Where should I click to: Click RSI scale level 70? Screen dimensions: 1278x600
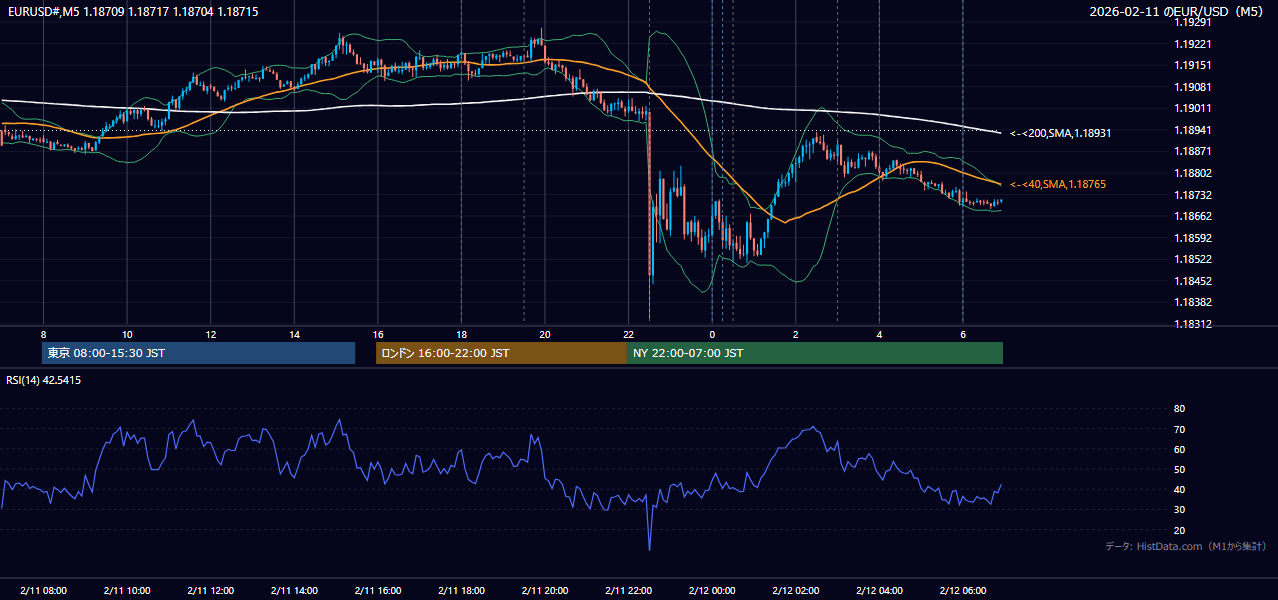point(1179,429)
